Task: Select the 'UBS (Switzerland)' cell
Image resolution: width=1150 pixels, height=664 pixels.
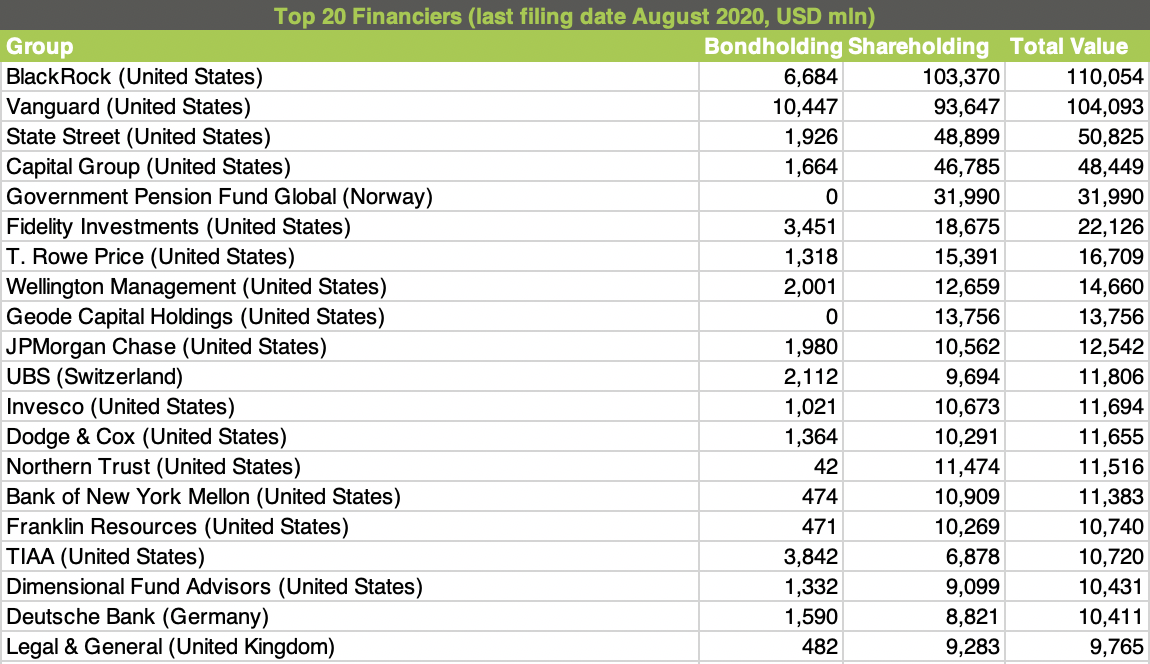Action: pos(350,377)
